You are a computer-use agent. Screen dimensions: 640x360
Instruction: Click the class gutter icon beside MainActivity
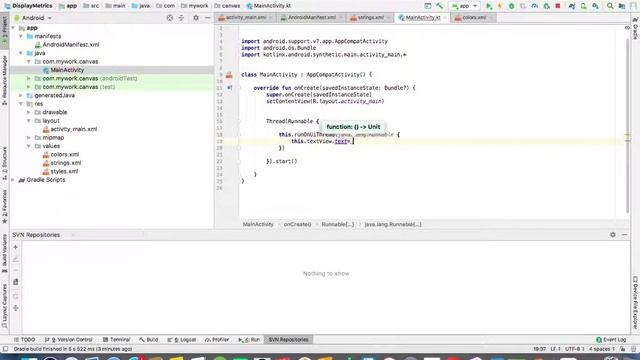coord(229,75)
